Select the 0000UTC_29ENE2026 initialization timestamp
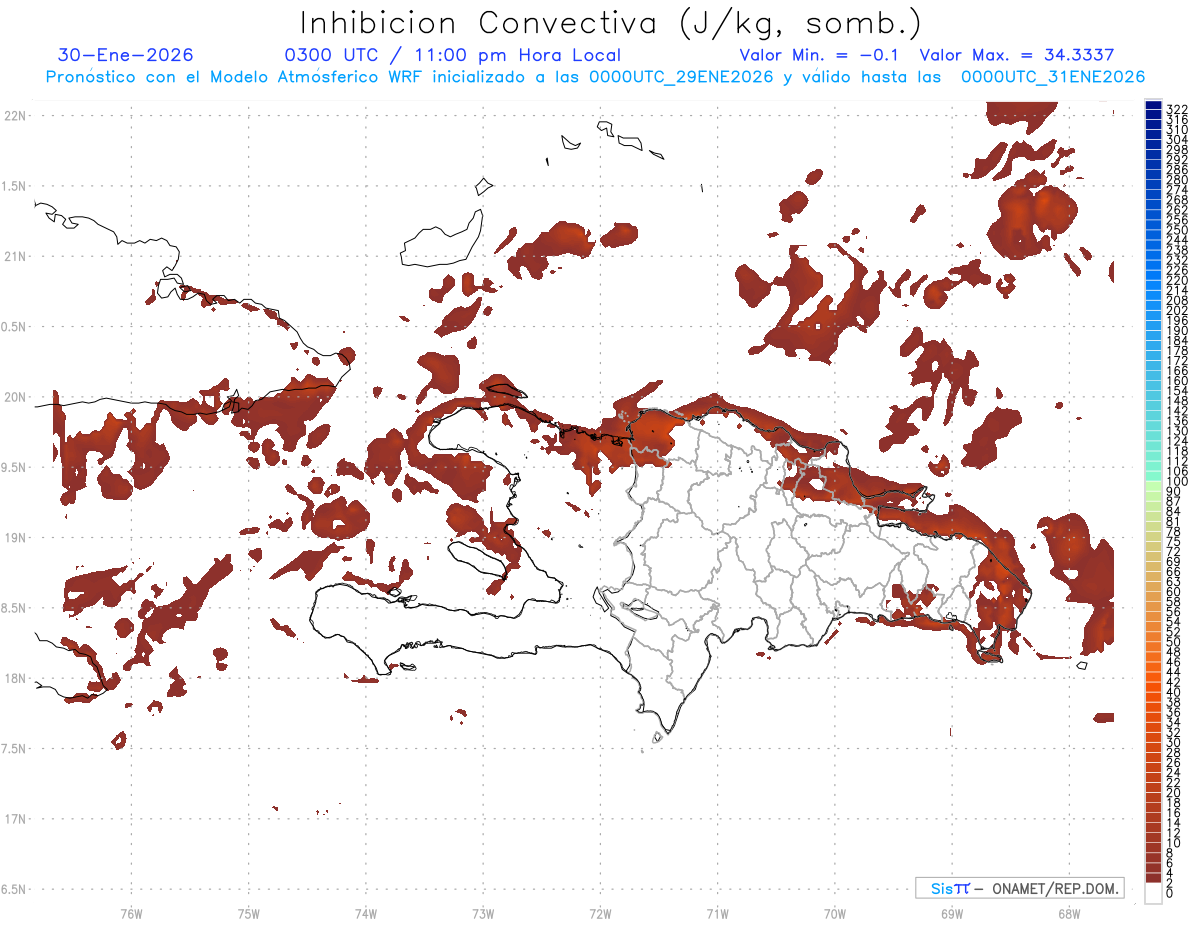 point(682,77)
